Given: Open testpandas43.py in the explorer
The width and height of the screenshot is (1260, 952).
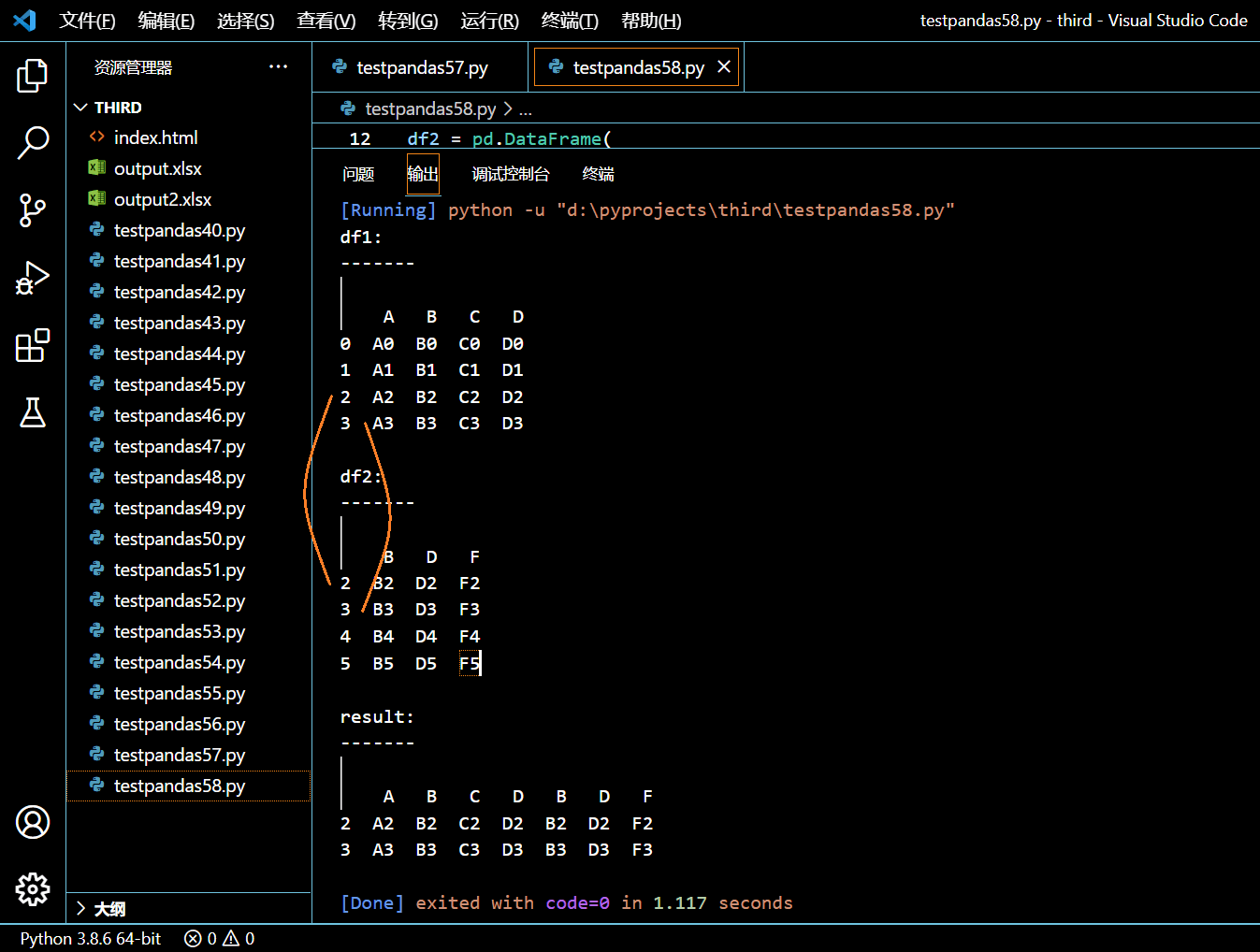Looking at the screenshot, I should pyautogui.click(x=189, y=323).
